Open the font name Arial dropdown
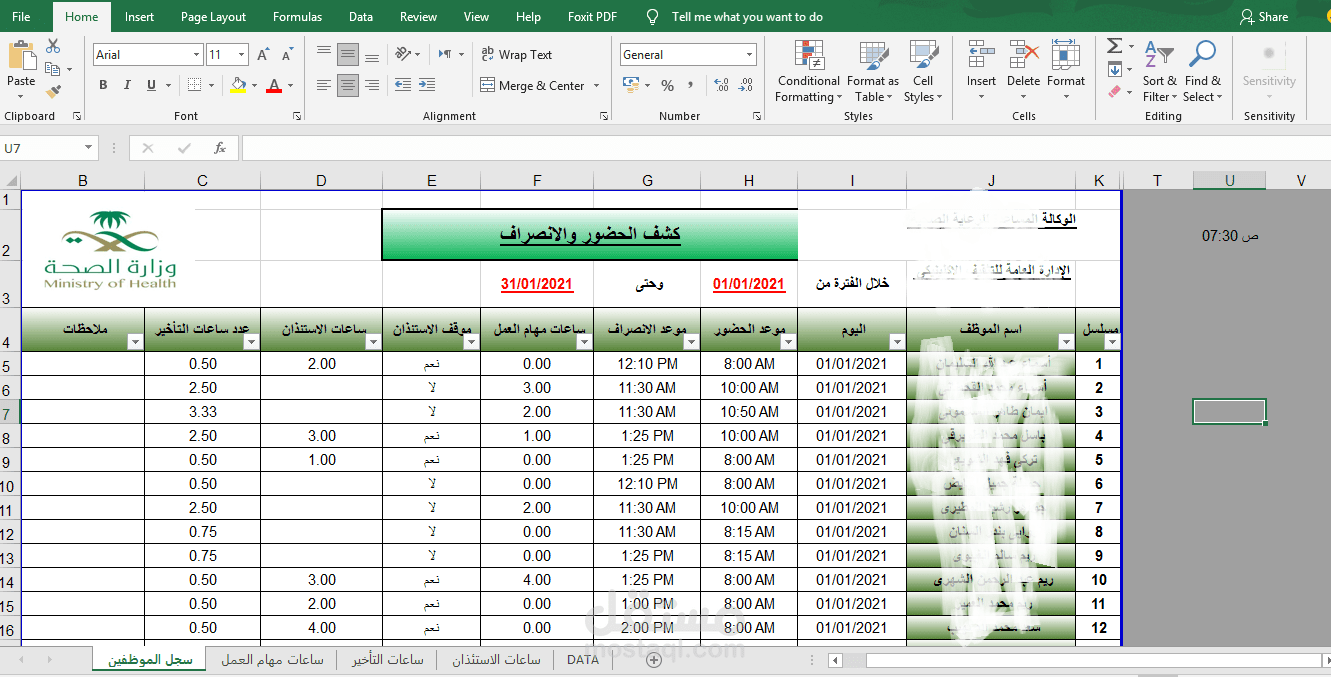The image size is (1331, 677). click(x=196, y=55)
